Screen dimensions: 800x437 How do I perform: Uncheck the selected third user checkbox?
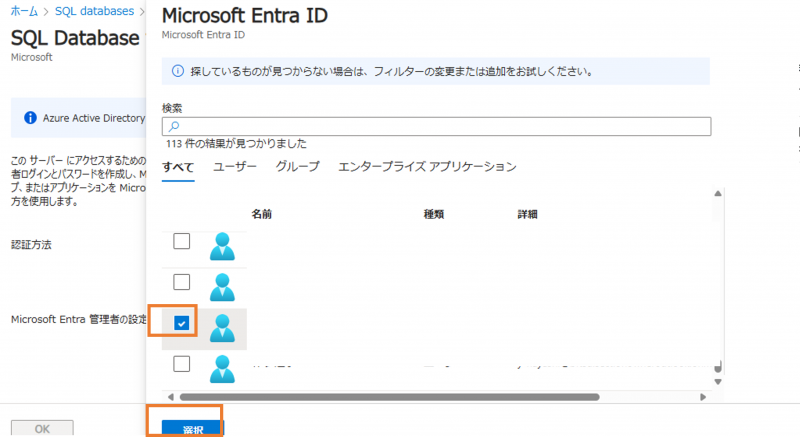[182, 323]
